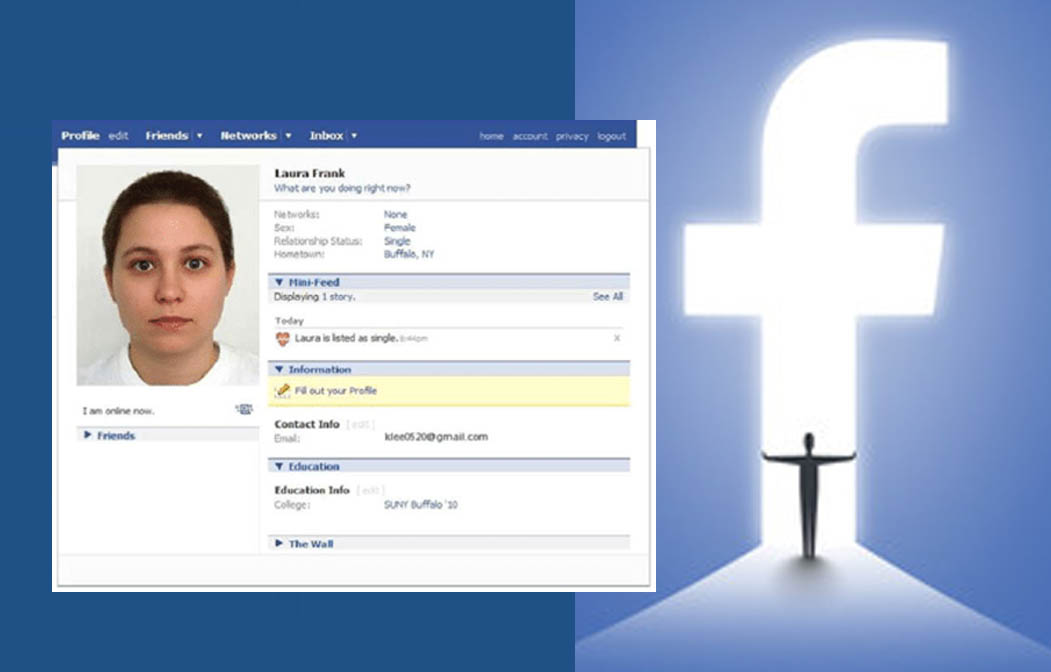1051x672 pixels.
Task: Click the online status icon beside 'I am online now.'
Action: coord(244,409)
